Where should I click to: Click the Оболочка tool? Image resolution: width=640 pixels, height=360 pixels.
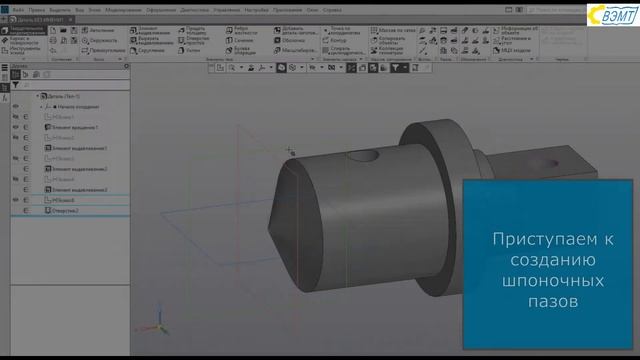(x=289, y=40)
